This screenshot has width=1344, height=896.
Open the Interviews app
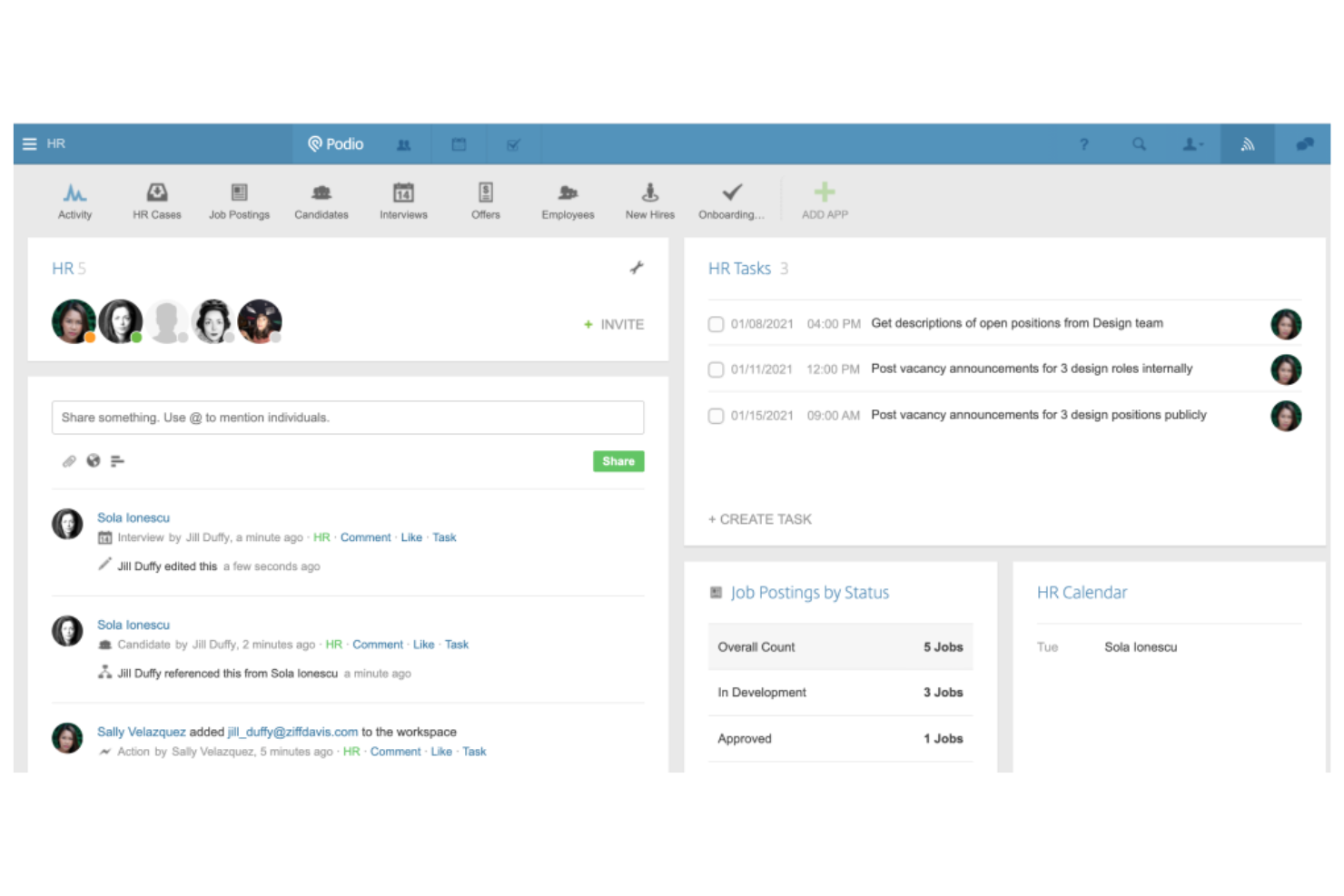[402, 200]
